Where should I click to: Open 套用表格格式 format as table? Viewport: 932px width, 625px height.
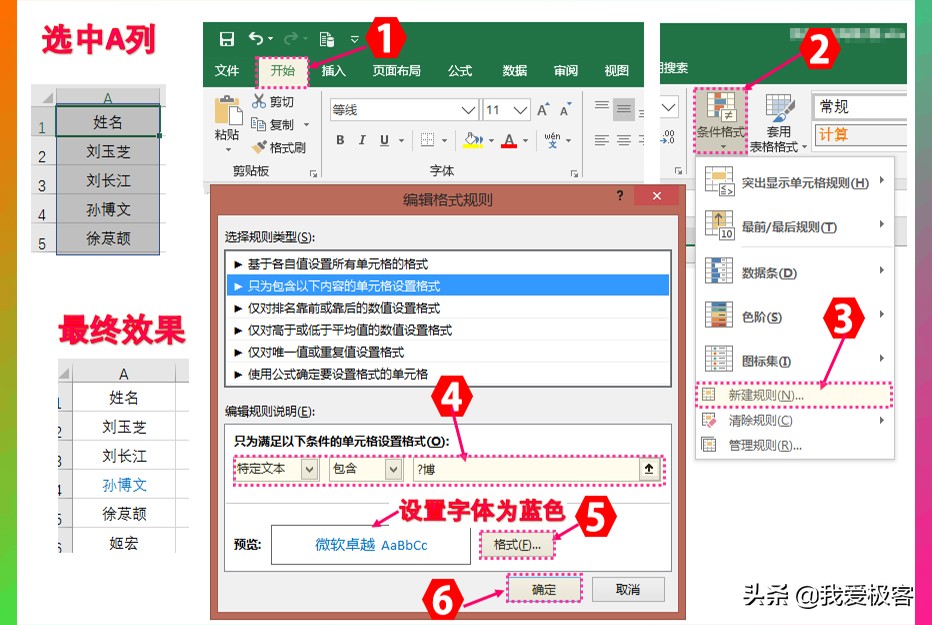click(x=778, y=122)
